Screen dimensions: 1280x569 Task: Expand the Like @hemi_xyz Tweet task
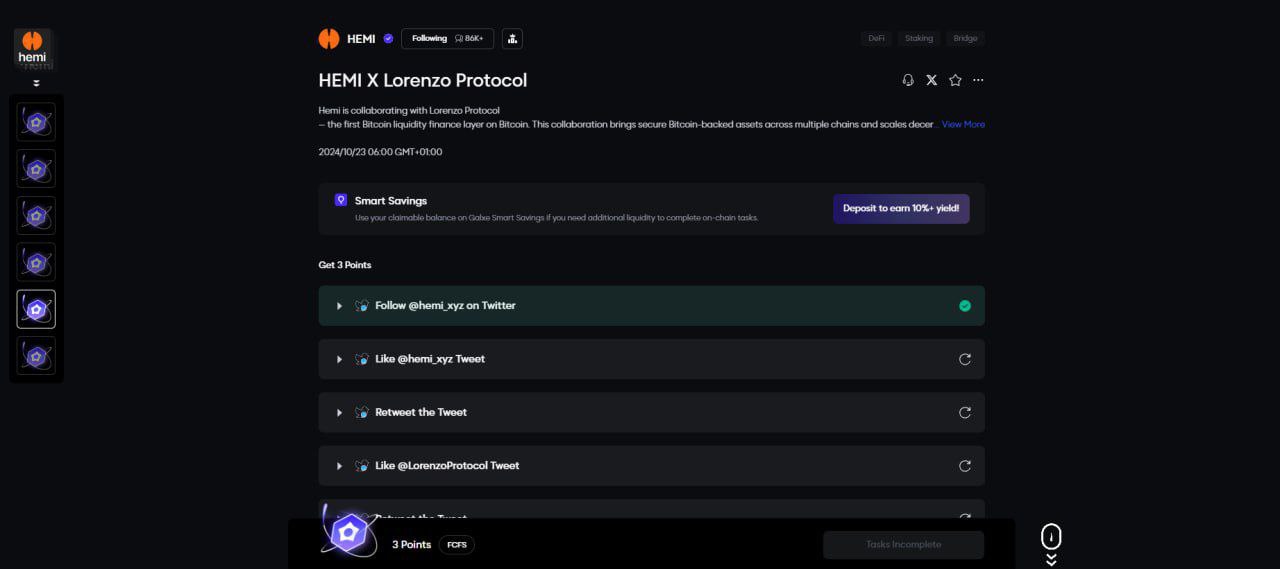pyautogui.click(x=340, y=359)
